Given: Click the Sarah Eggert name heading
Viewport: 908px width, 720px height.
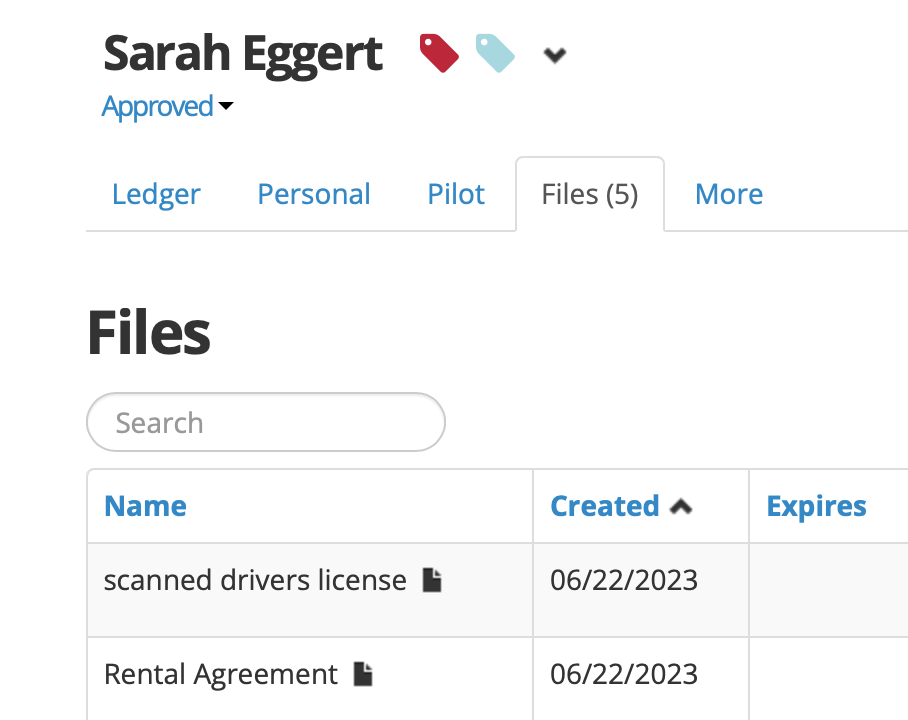Looking at the screenshot, I should [x=243, y=54].
